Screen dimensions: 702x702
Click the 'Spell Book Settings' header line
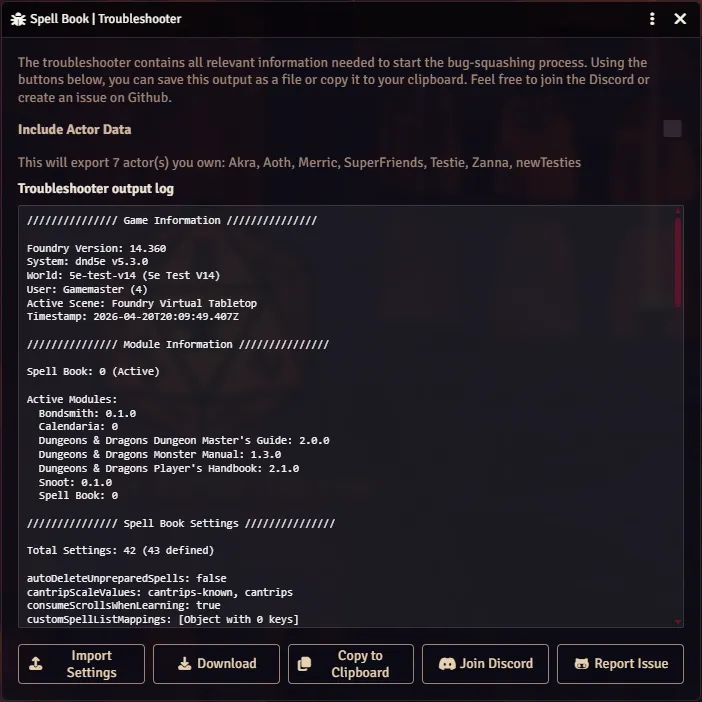(x=181, y=523)
